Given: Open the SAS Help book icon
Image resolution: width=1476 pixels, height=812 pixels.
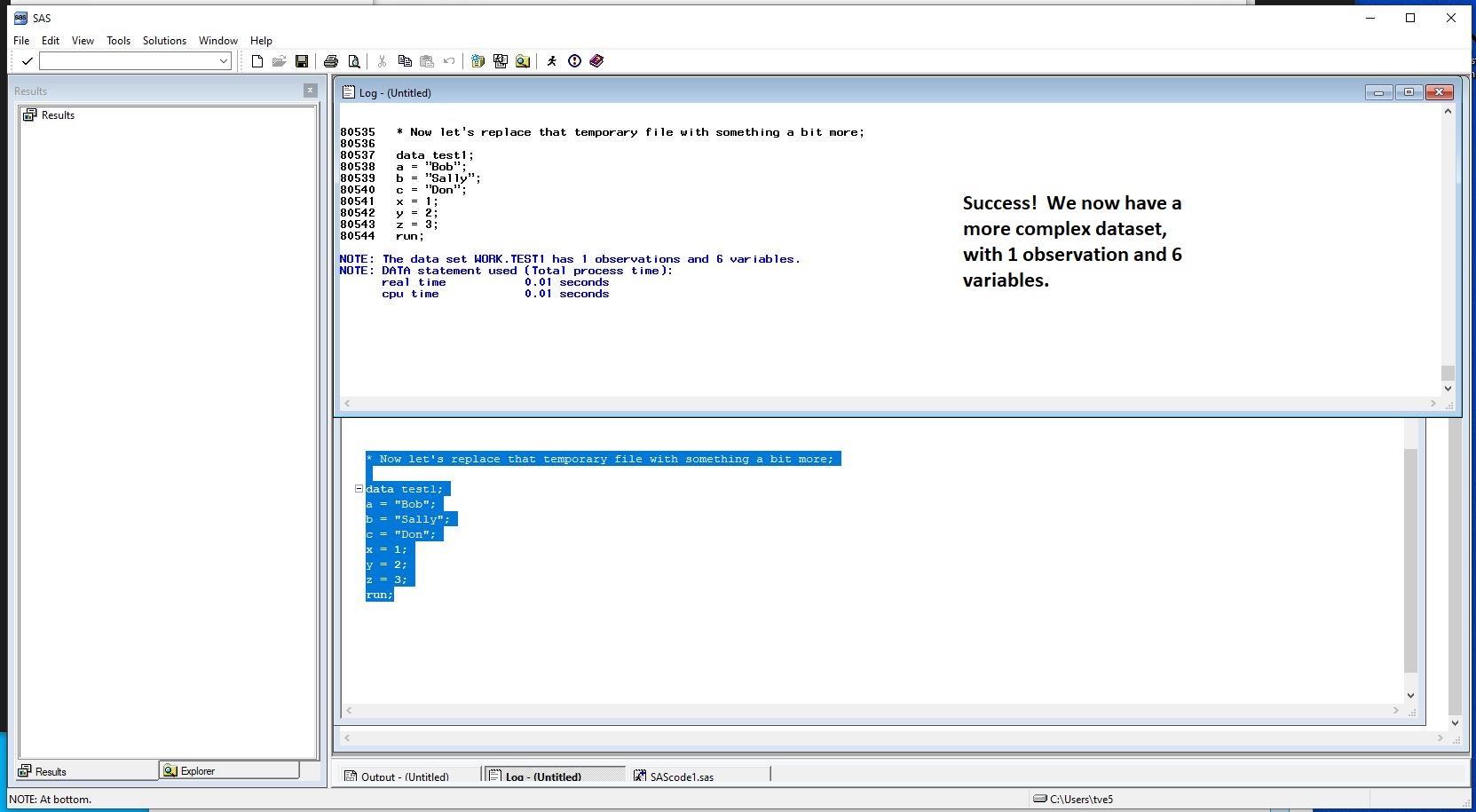Looking at the screenshot, I should click(596, 61).
